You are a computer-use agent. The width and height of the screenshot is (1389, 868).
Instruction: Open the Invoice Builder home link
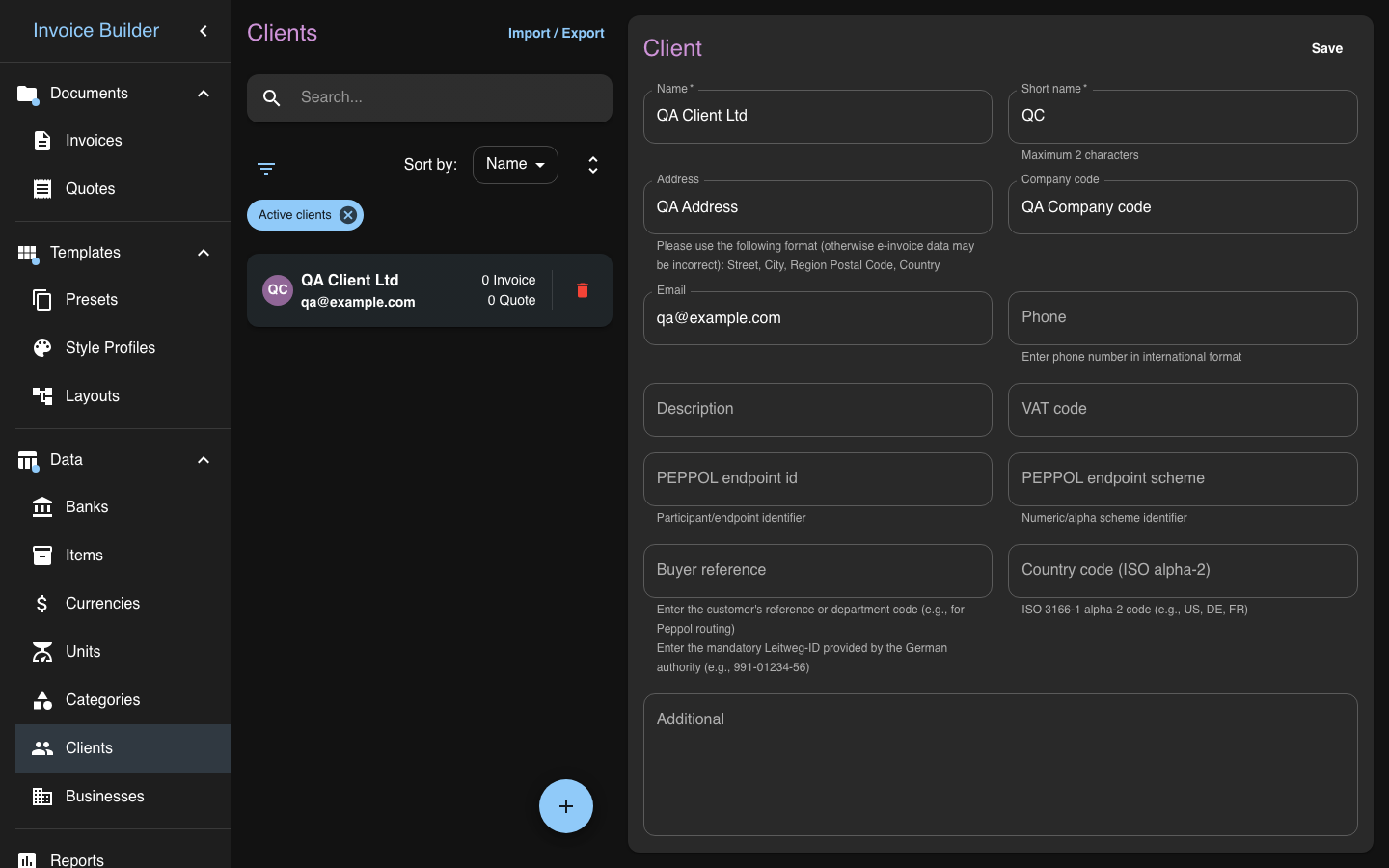pyautogui.click(x=96, y=31)
